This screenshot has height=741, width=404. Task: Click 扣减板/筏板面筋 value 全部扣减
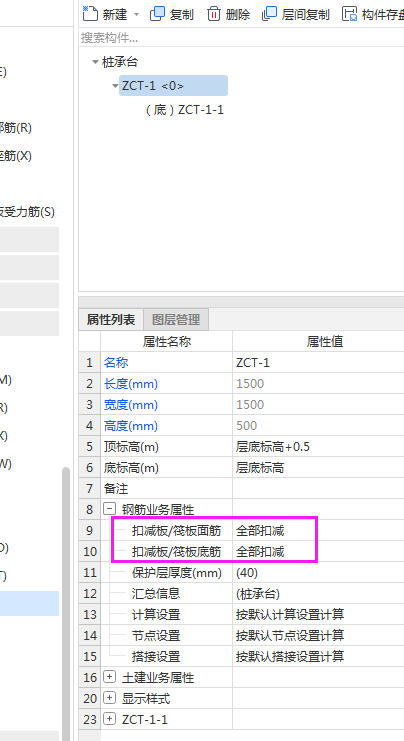(318, 530)
